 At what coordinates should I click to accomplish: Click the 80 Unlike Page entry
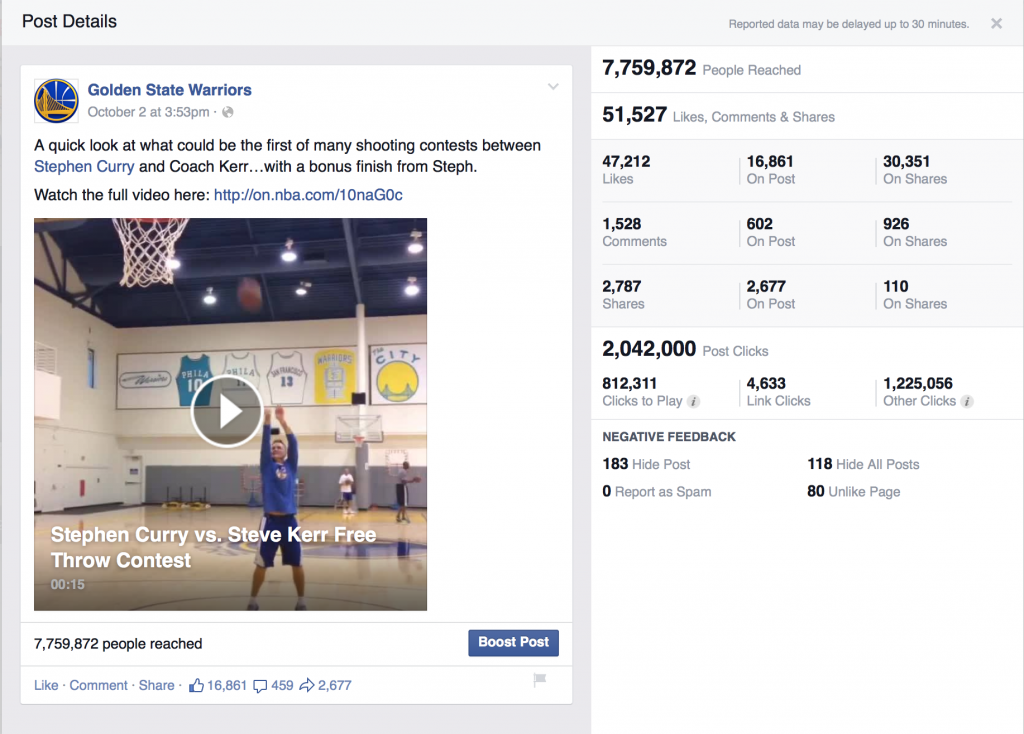click(854, 492)
